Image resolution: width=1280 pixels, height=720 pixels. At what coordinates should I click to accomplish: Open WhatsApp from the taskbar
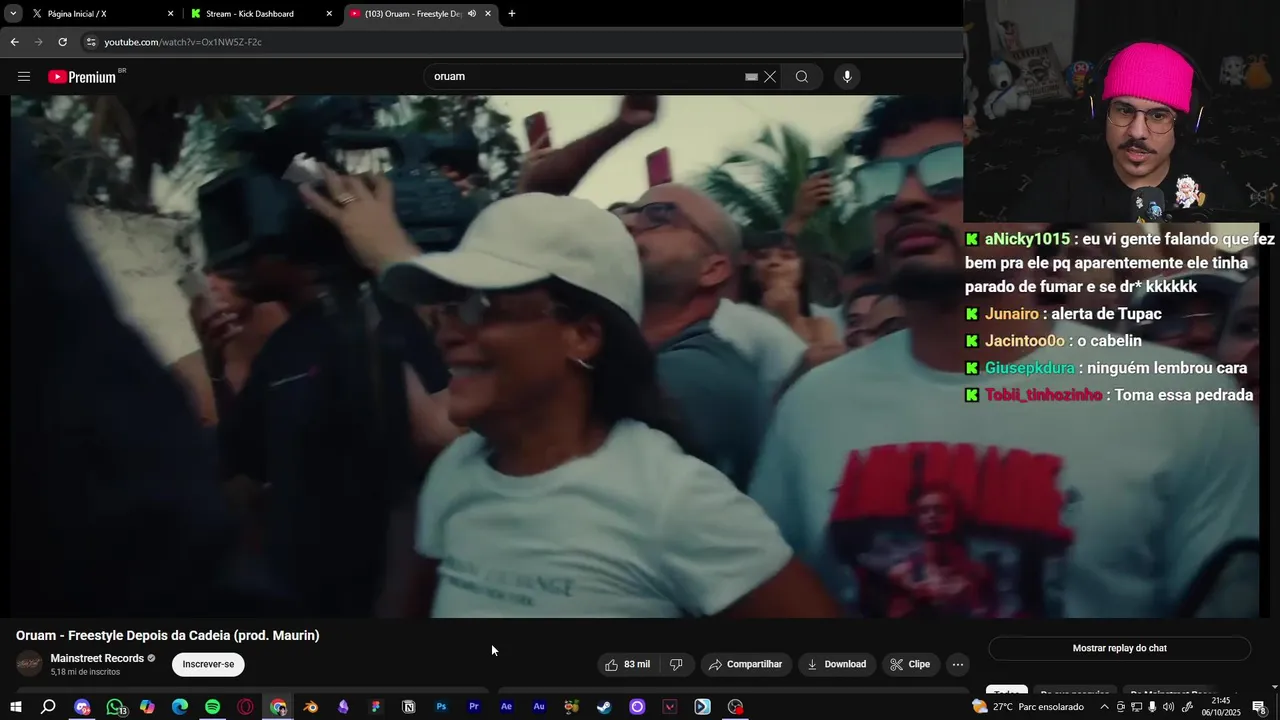(x=115, y=707)
